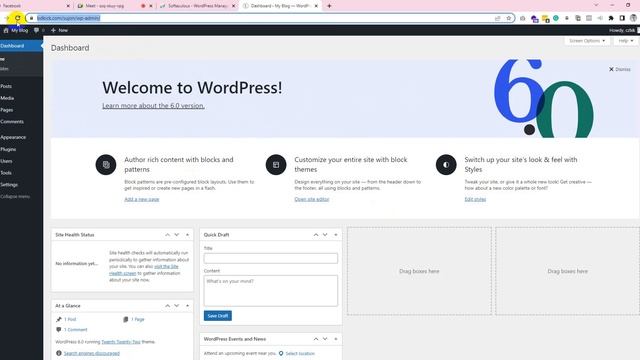Open the 1 Post link
This screenshot has width=640, height=360.
click(70, 319)
